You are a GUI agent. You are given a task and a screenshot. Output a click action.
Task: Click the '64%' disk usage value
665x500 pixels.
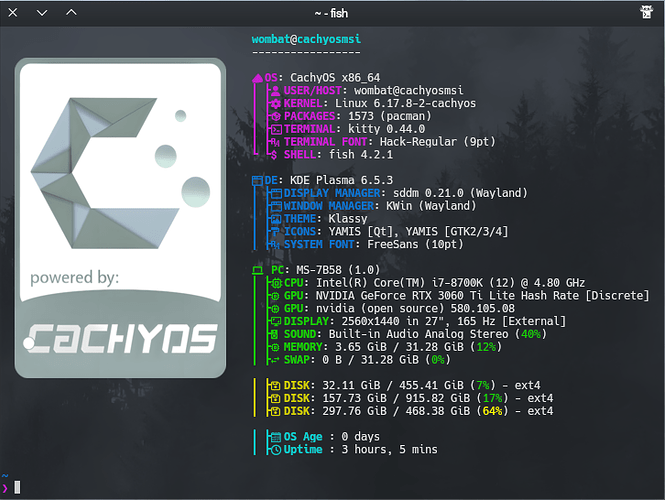coord(492,411)
